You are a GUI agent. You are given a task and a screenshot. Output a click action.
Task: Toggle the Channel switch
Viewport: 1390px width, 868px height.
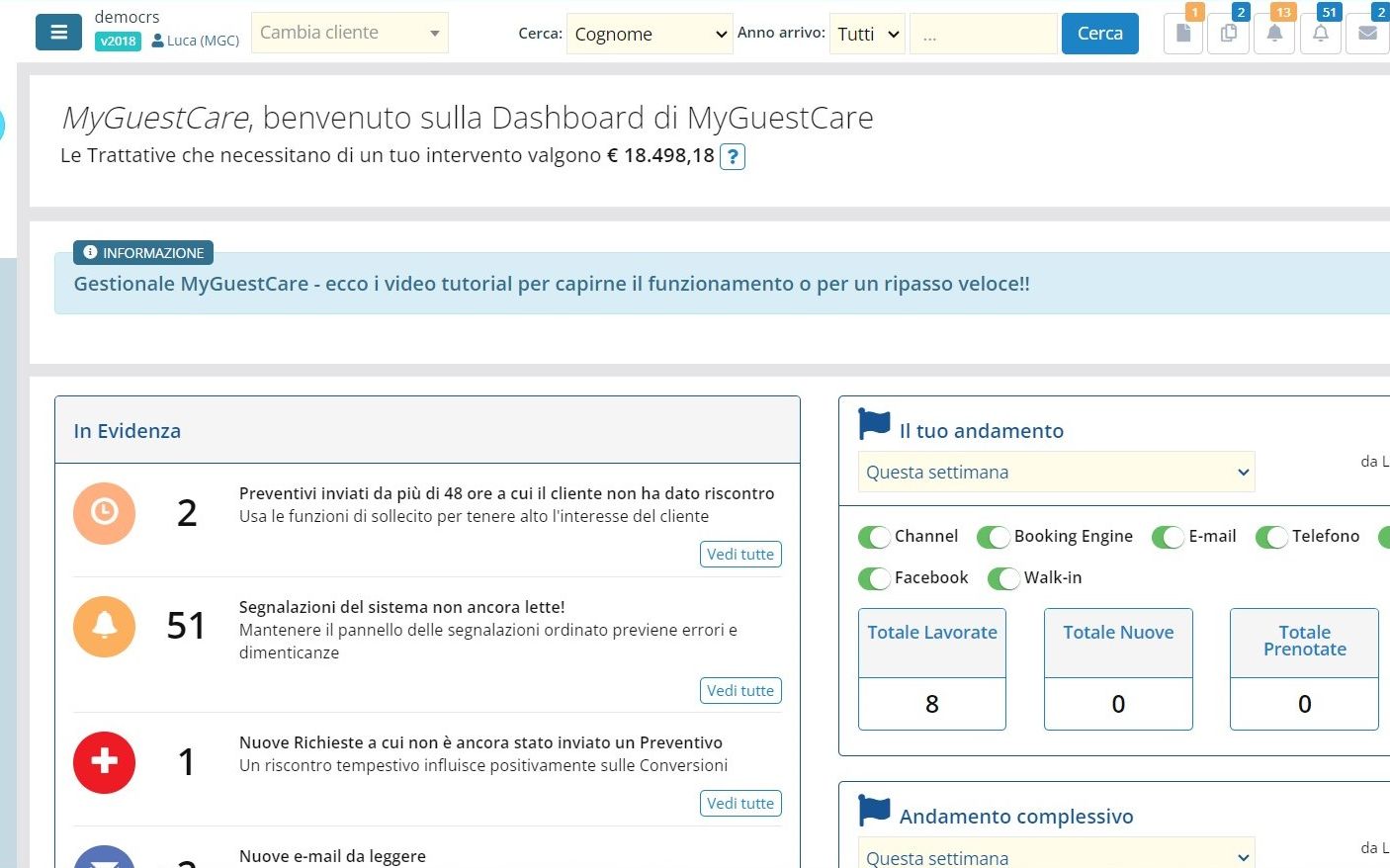pyautogui.click(x=874, y=537)
